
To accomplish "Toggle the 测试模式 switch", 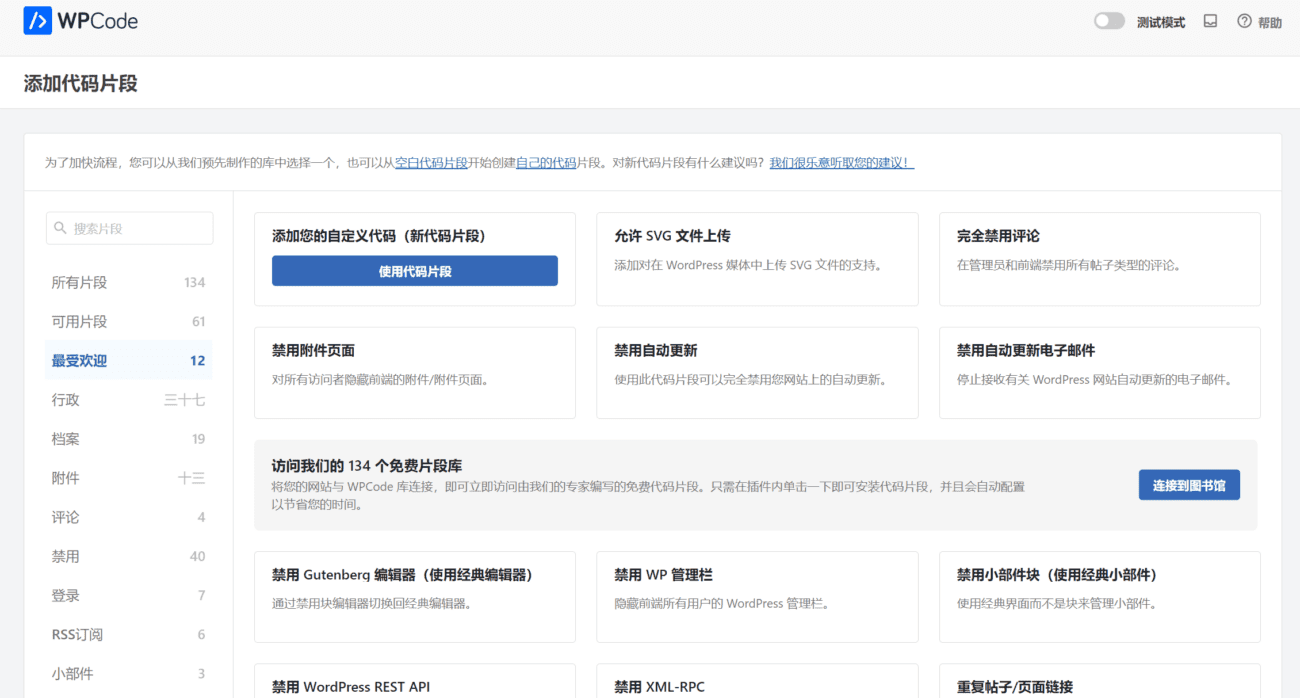I will click(x=1109, y=21).
